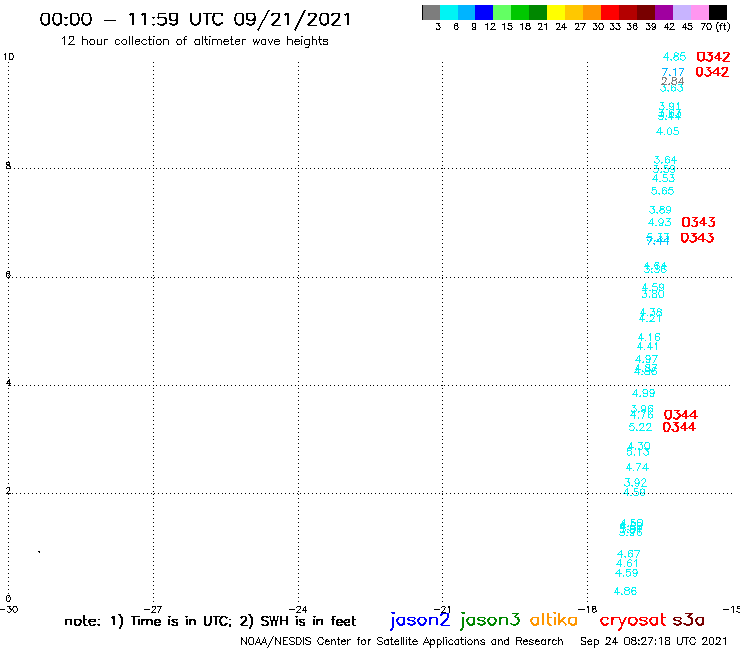Click the latitude 4 axis label
Viewport: 740px width, 650px height.
8,383
